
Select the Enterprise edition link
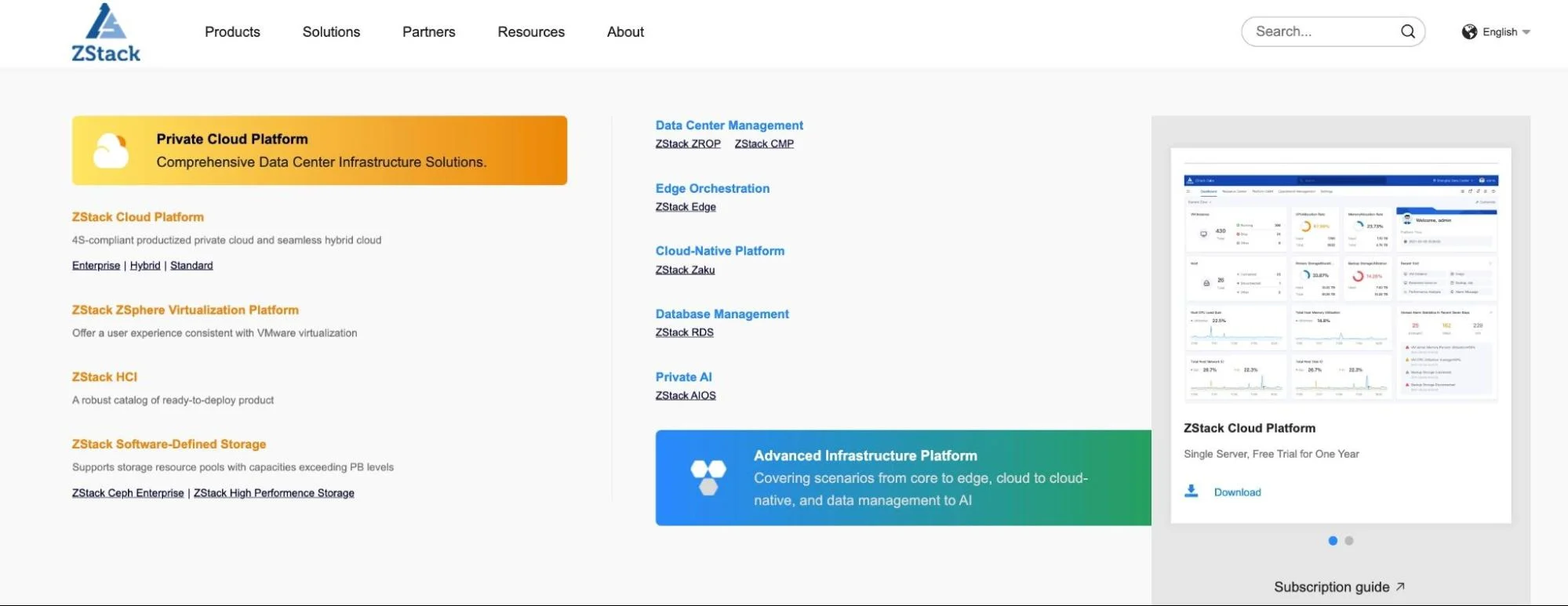click(96, 266)
